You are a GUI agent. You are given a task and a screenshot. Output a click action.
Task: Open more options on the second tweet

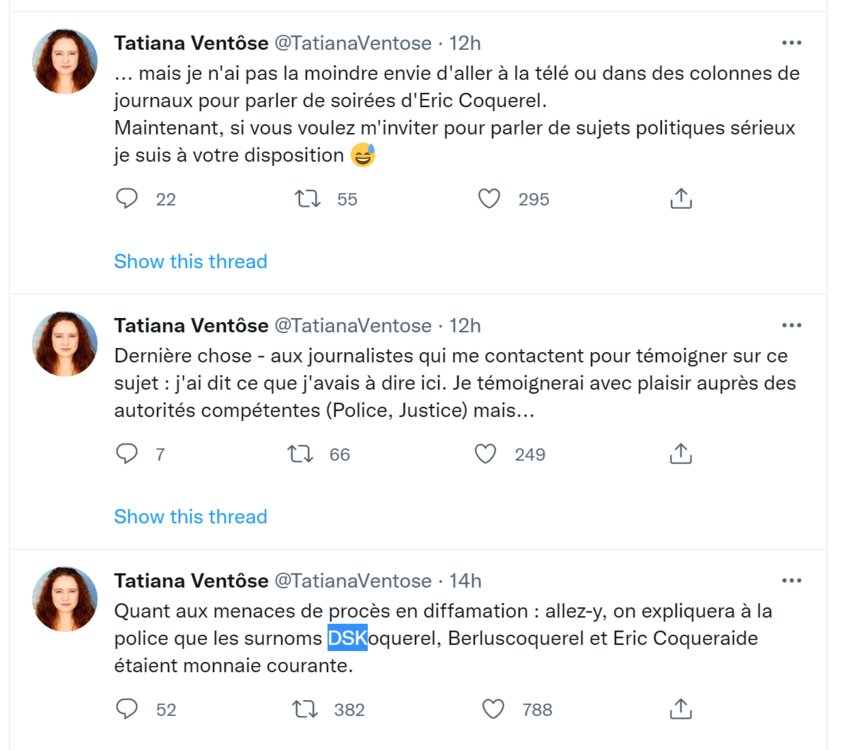coord(791,325)
